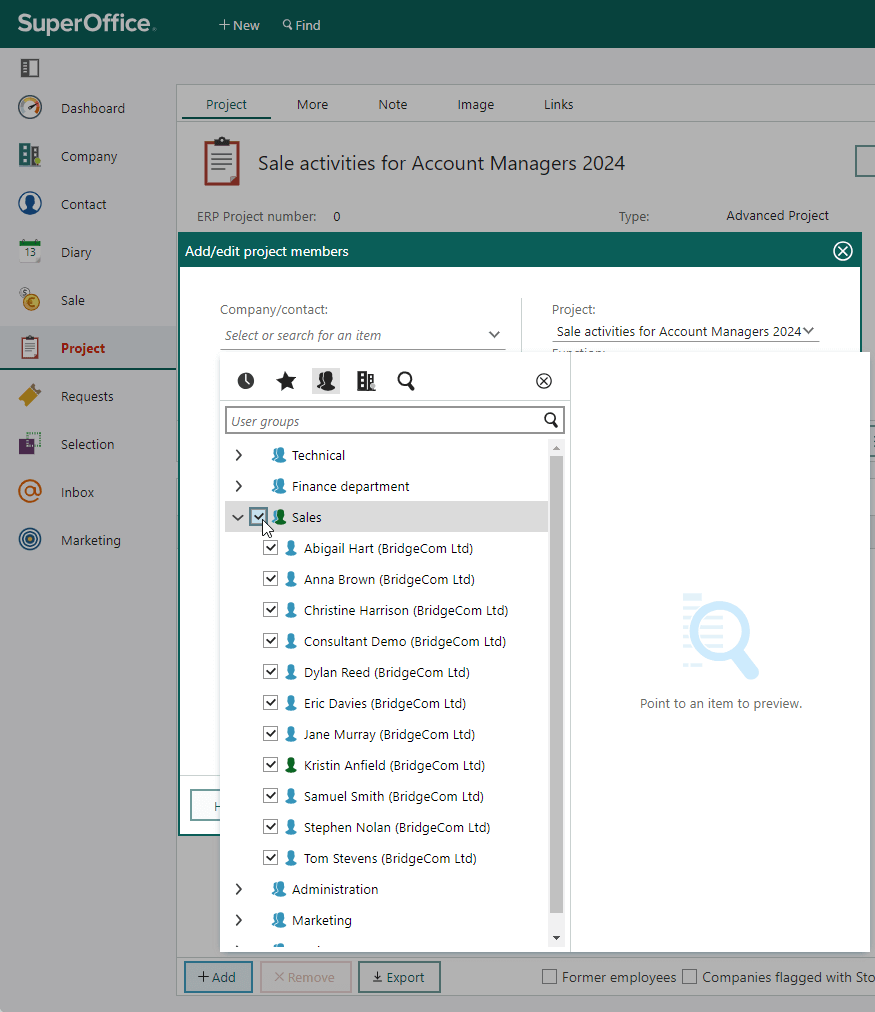The width and height of the screenshot is (875, 1012).
Task: Uncheck Kristin Anfield checkbox
Action: 270,765
